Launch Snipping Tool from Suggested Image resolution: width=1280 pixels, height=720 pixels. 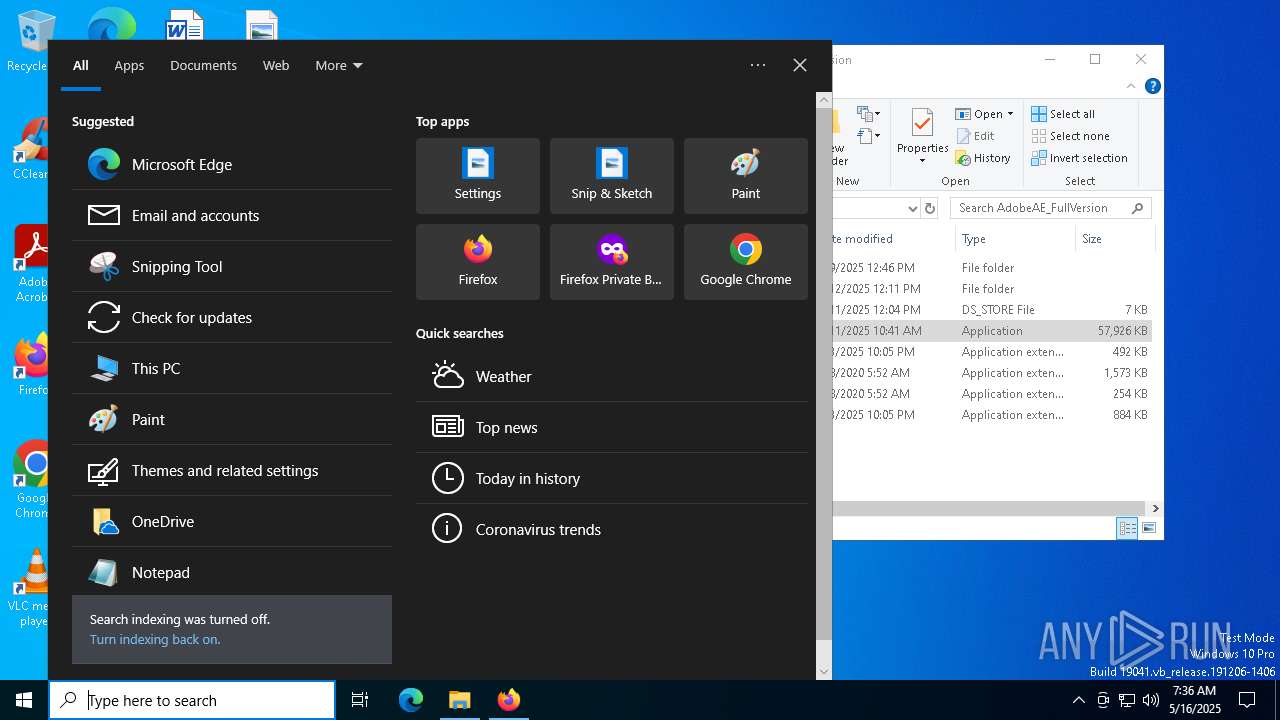tap(232, 266)
